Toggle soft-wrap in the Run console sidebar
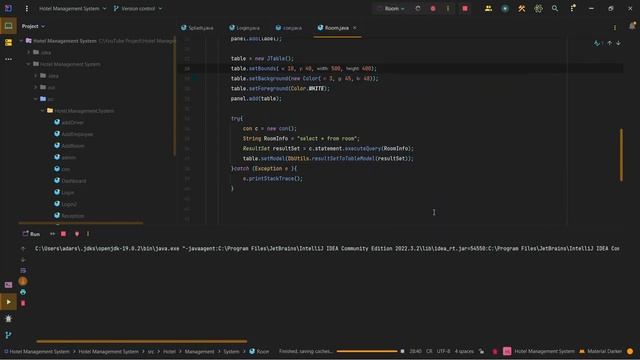The width and height of the screenshot is (640, 360). point(23,270)
